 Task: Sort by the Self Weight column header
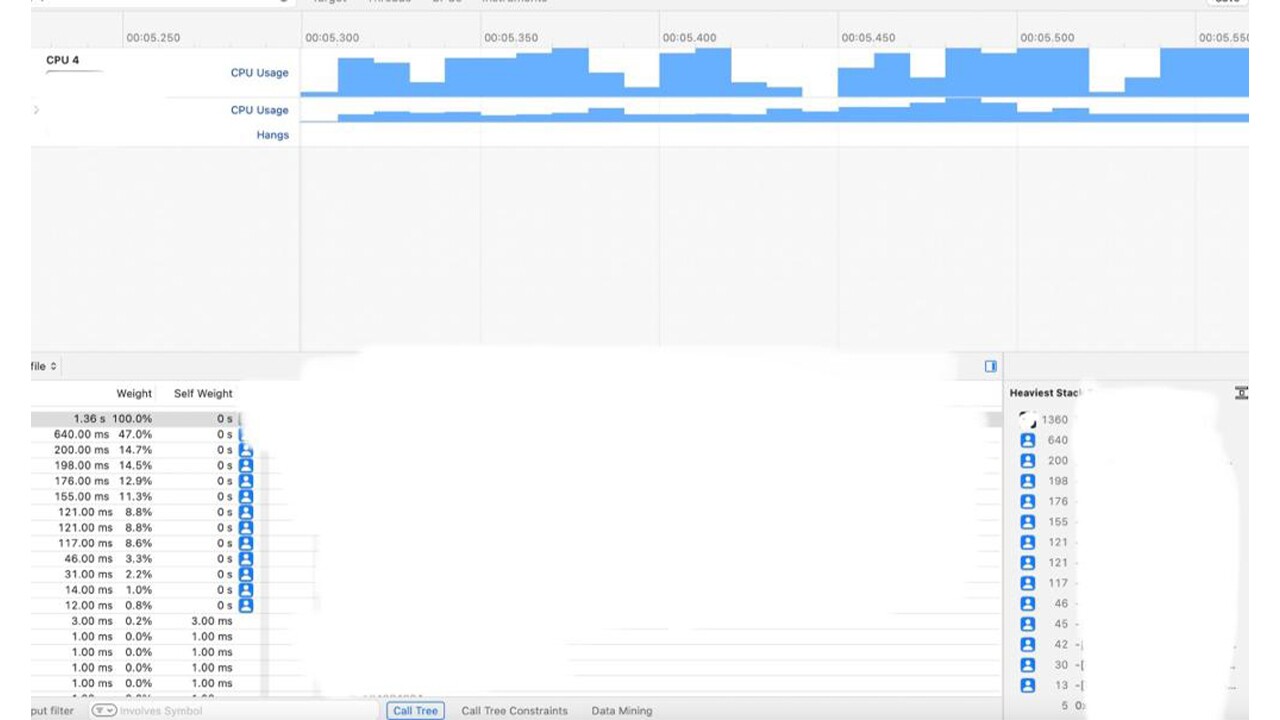click(203, 394)
